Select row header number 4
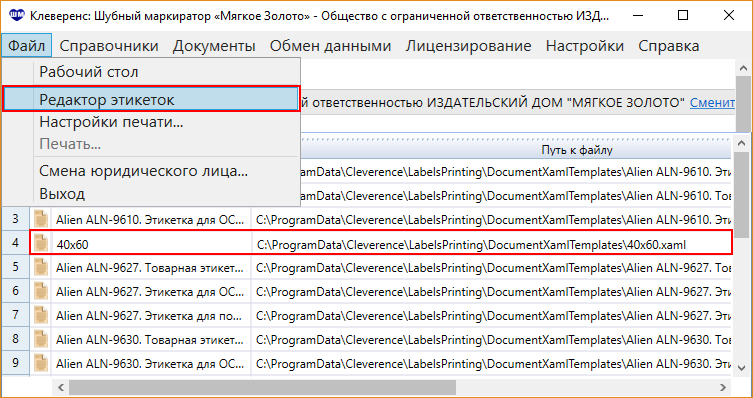The height and width of the screenshot is (398, 753). tap(15, 243)
